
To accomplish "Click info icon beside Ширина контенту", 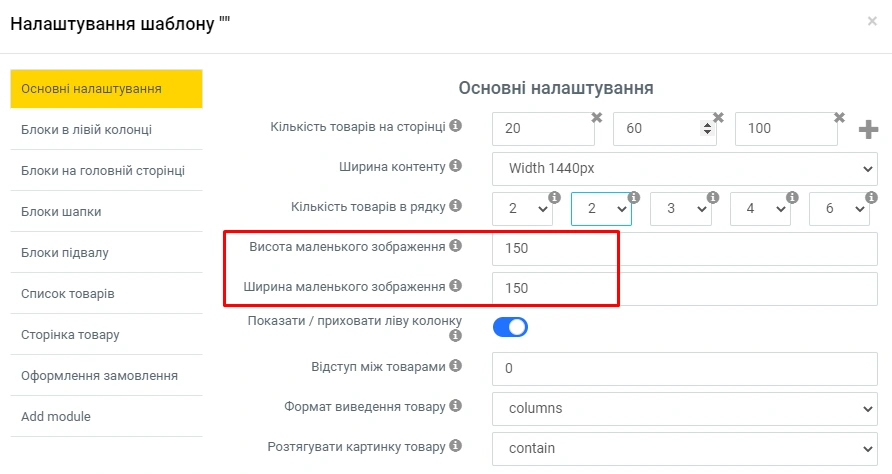I will pos(456,165).
